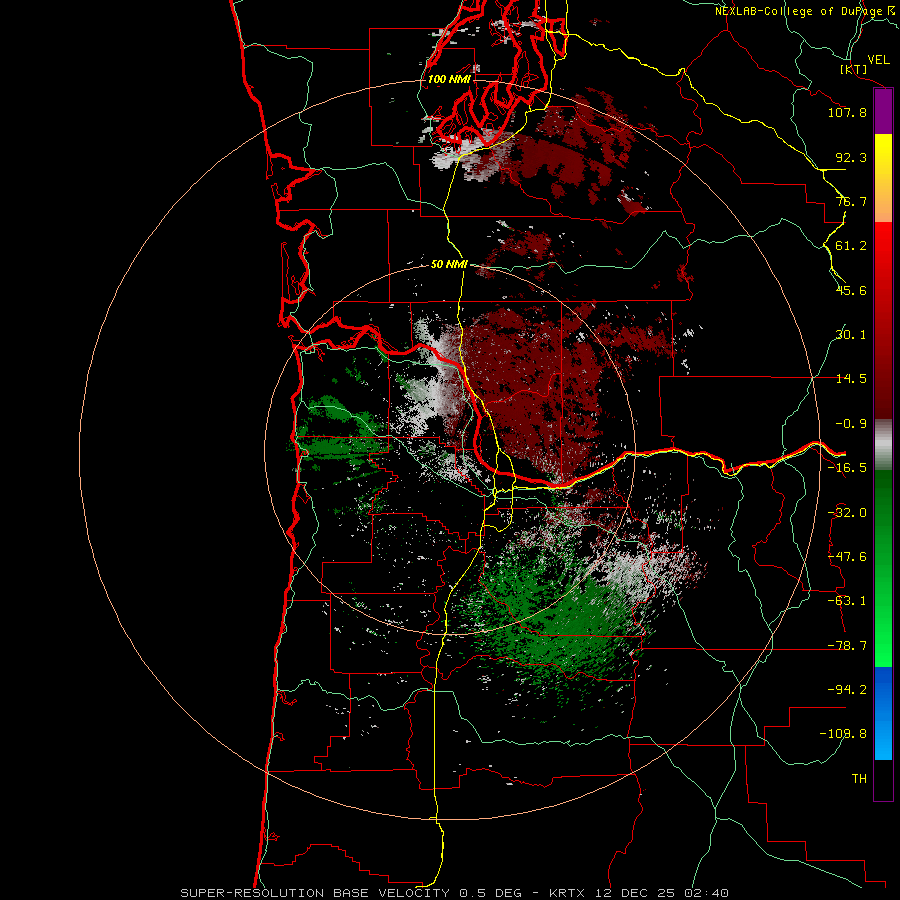Click the 76.7 legend value
The width and height of the screenshot is (900, 900).
click(851, 201)
